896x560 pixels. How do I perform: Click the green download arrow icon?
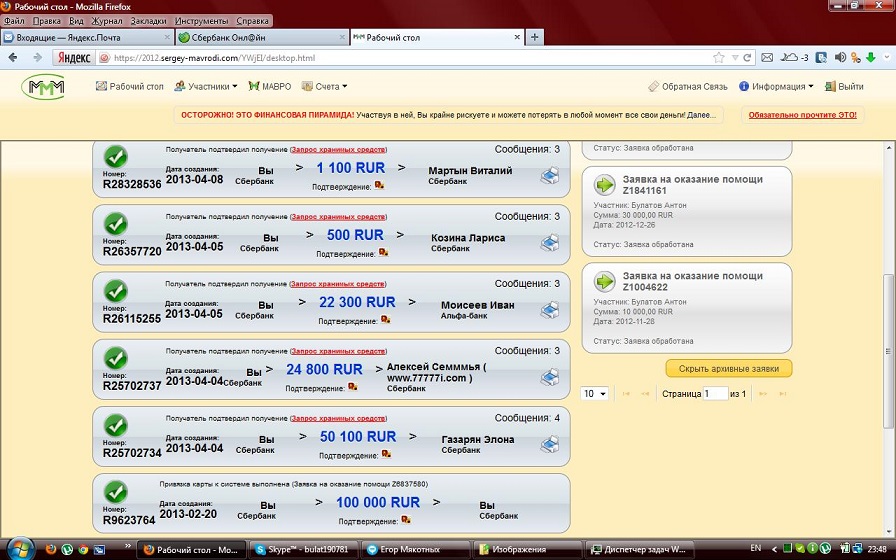871,58
